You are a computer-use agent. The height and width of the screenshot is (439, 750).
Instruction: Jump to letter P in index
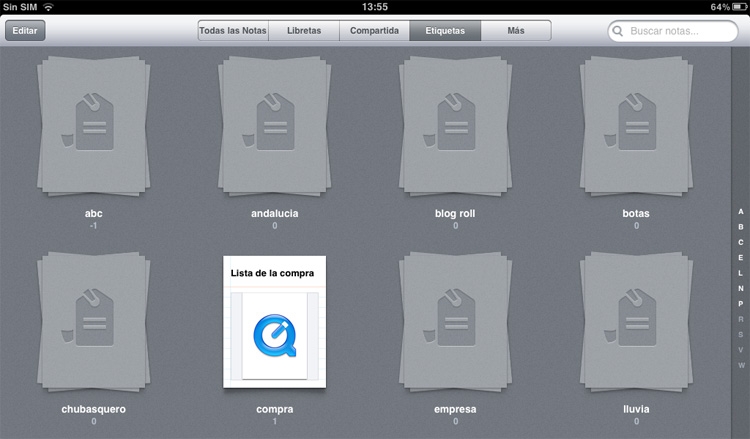tap(741, 304)
